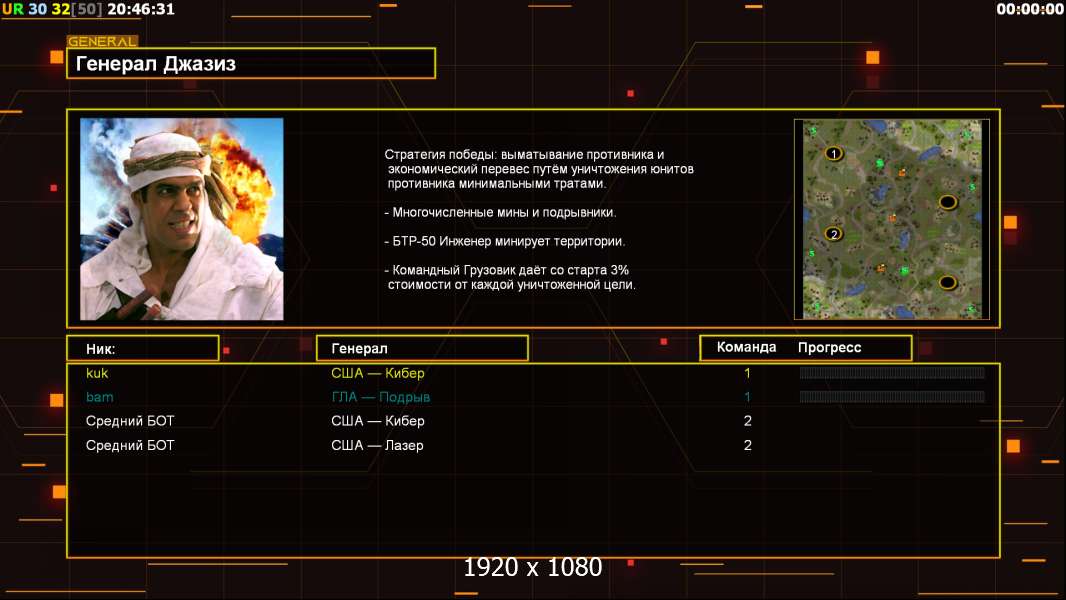
Task: Click team number 1 in bam's row
Action: click(x=747, y=397)
